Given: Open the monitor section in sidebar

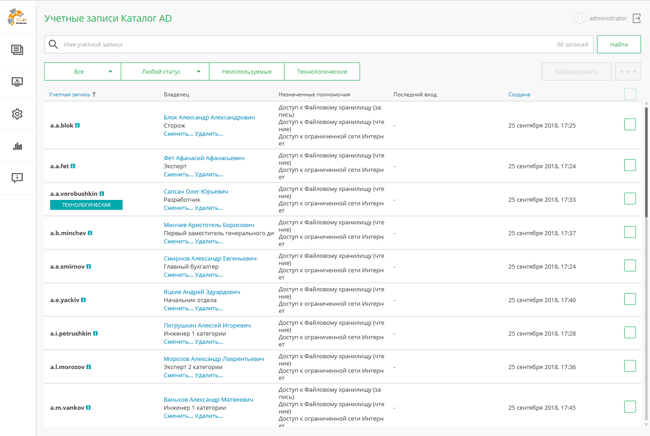Looking at the screenshot, I should 17,82.
